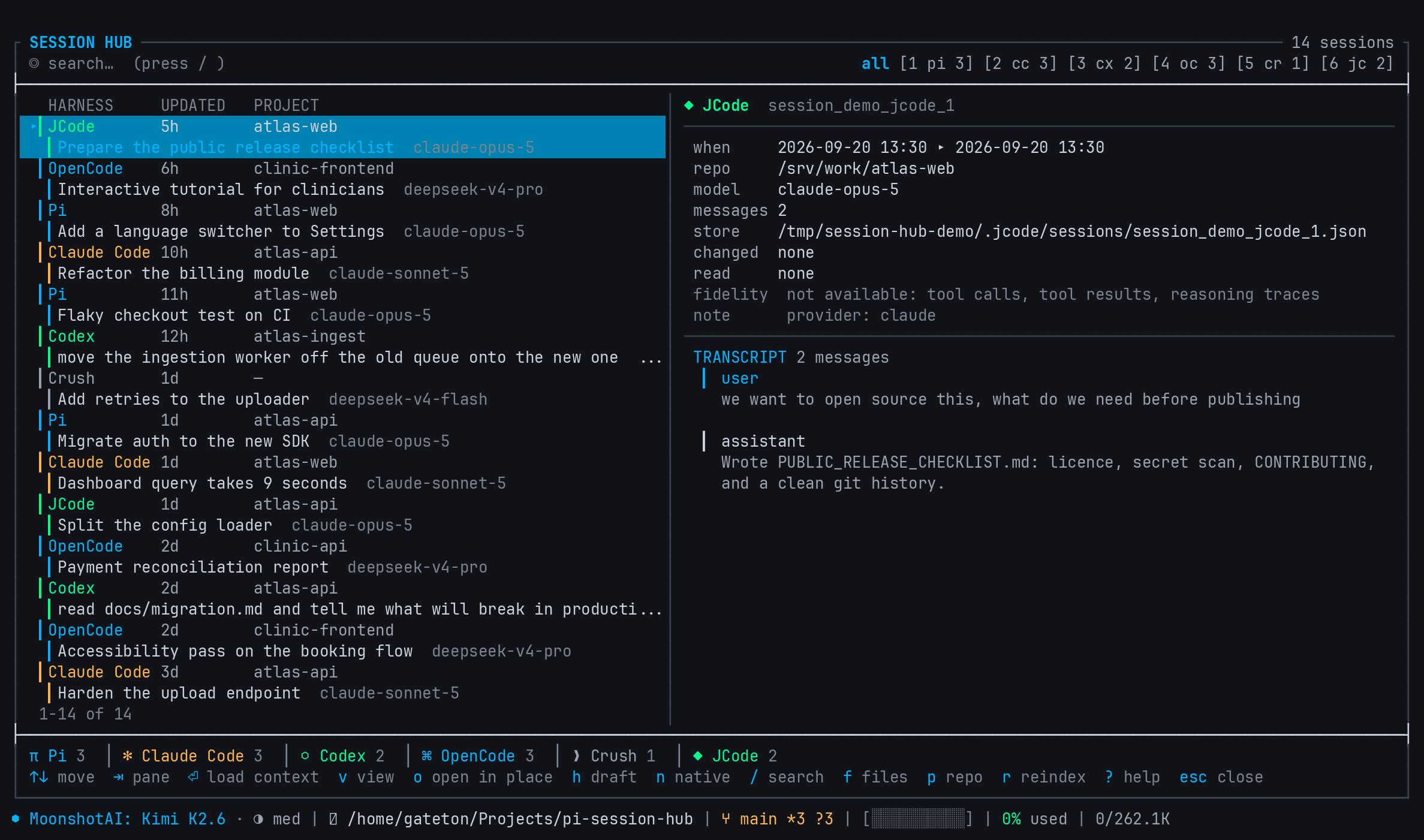Click the command icon beside OpenCode 3
Image resolution: width=1424 pixels, height=840 pixels.
427,756
